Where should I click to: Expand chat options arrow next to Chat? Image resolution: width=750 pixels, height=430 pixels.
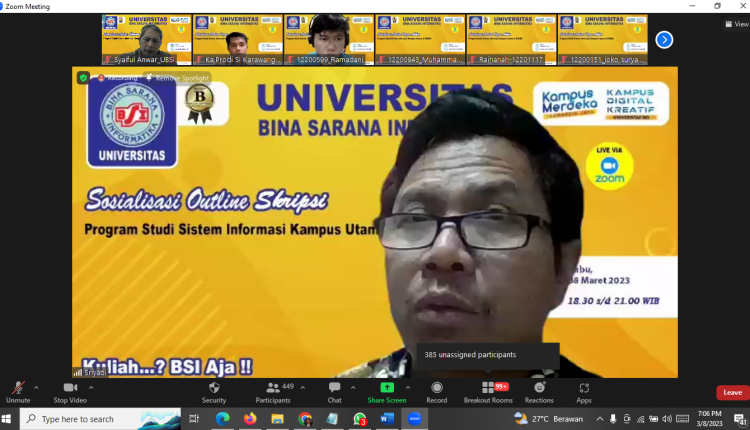click(353, 388)
